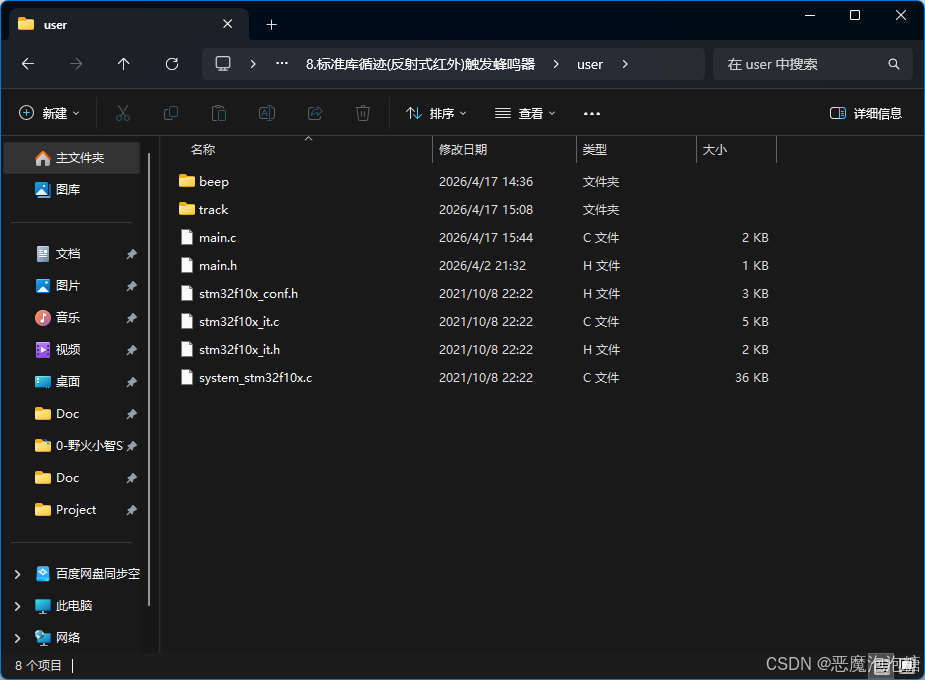Open a new tab with plus button
Screen dimensions: 925x680
(271, 24)
